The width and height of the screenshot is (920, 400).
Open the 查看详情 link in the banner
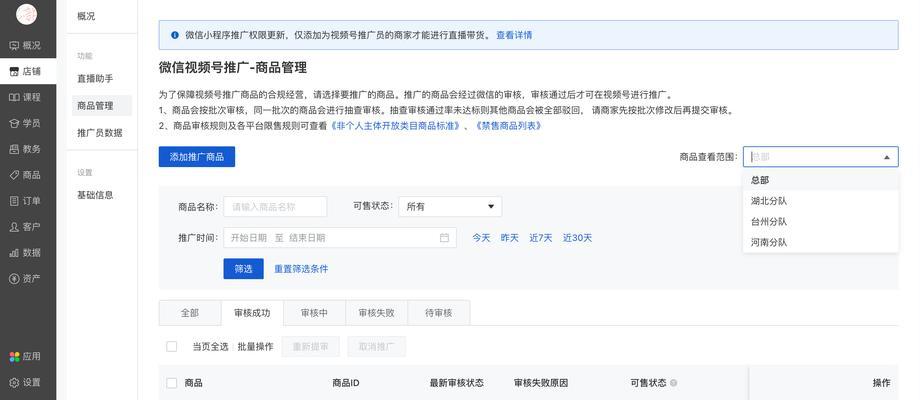point(514,35)
